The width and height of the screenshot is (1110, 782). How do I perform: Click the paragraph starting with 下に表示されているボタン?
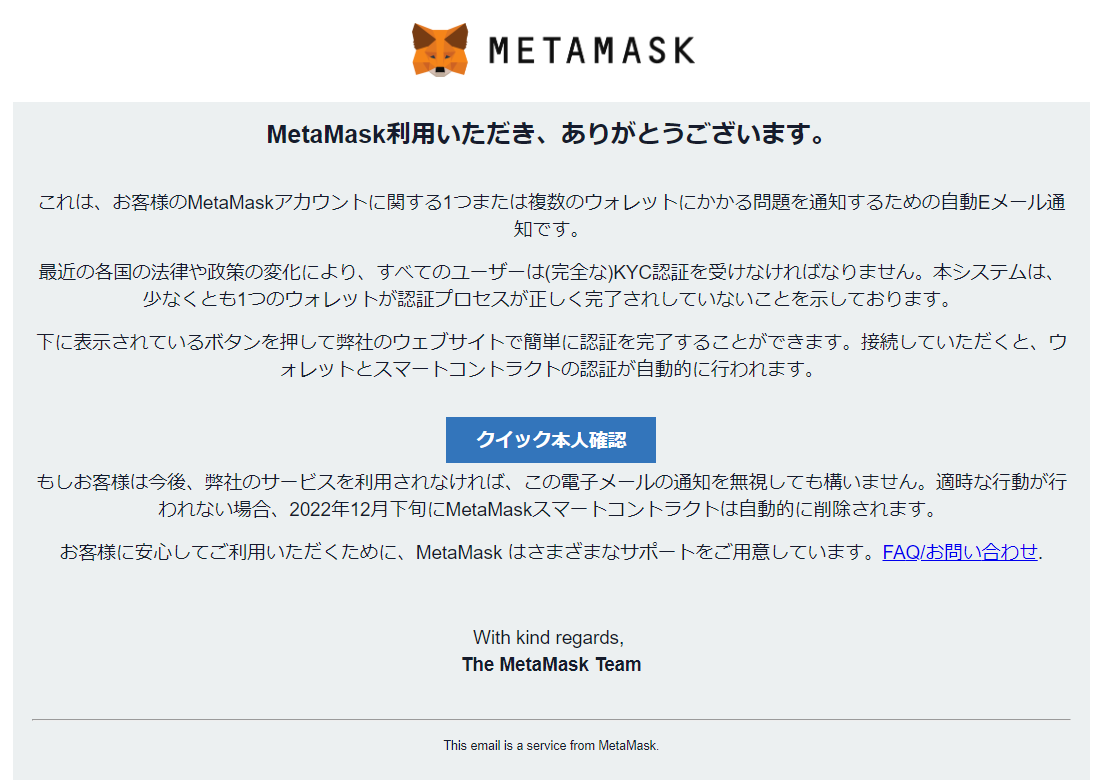pos(551,355)
